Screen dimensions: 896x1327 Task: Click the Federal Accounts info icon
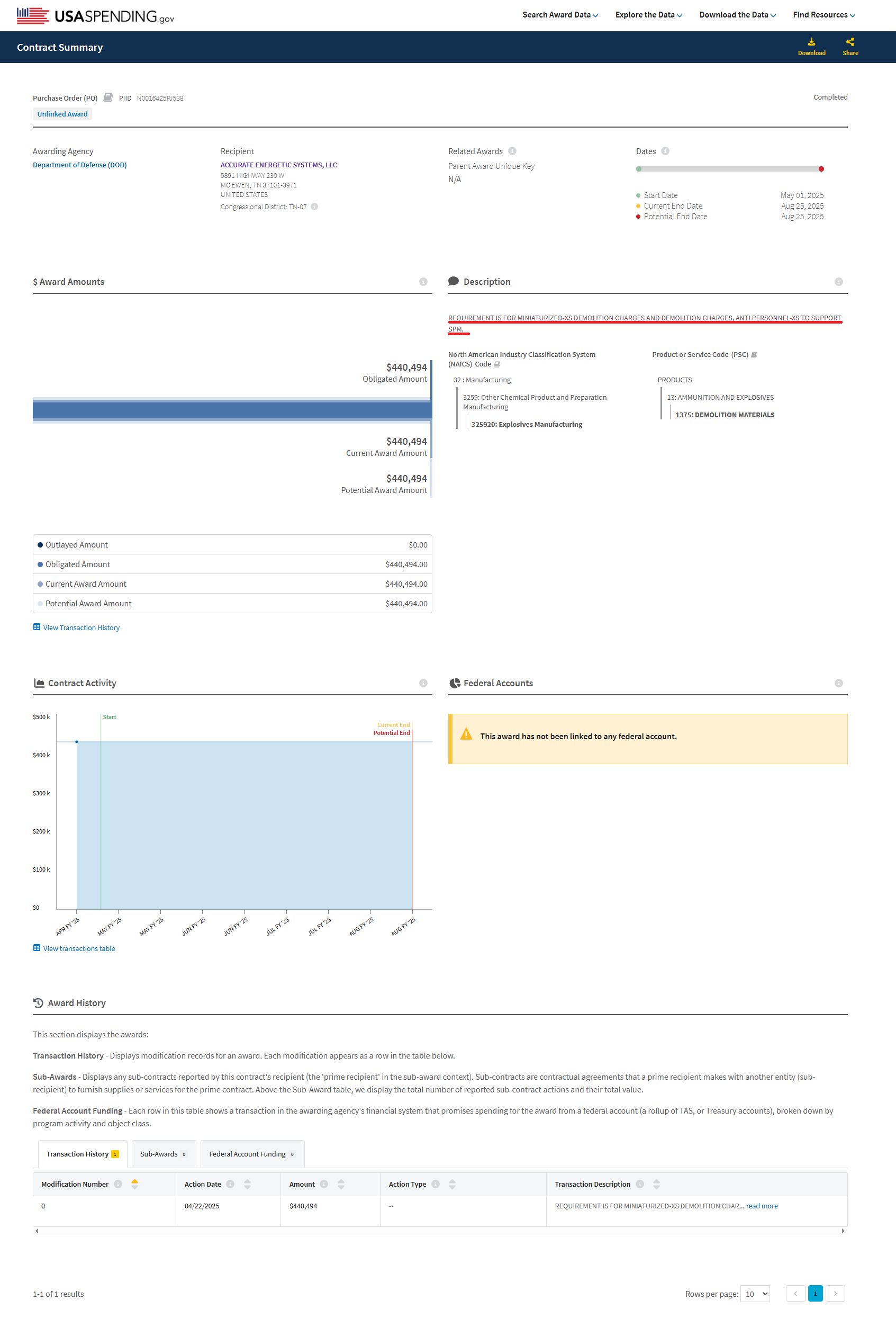coord(838,683)
